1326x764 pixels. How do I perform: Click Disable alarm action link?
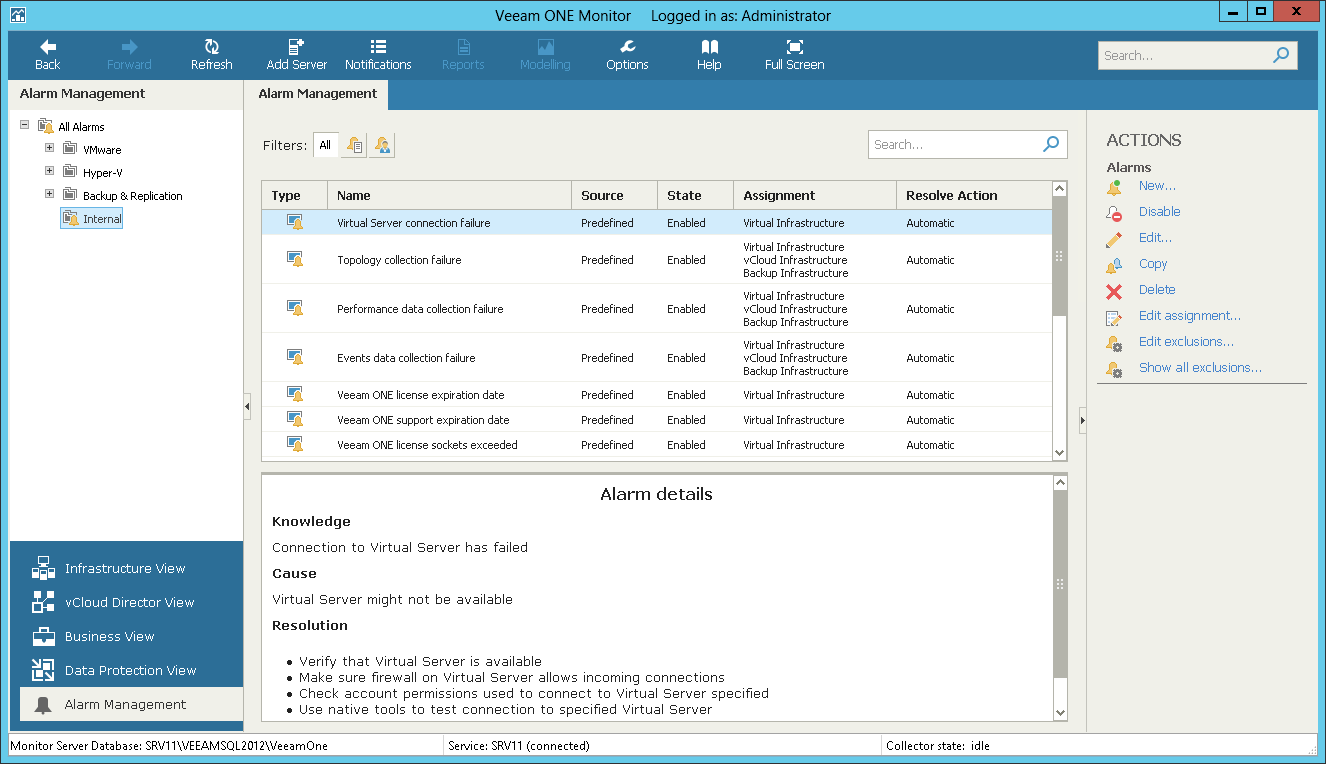[x=1159, y=212]
